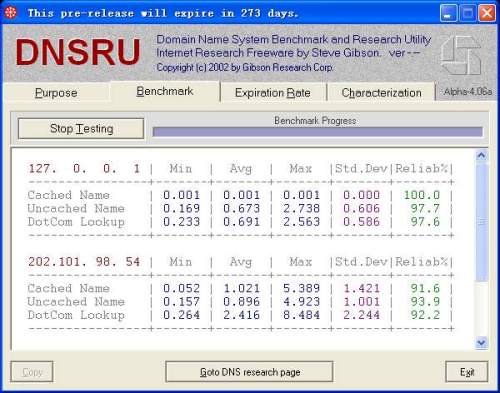Screen dimensions: 500x393
Task: Click the red DNSRU app icon in title bar
Action: click(10, 13)
